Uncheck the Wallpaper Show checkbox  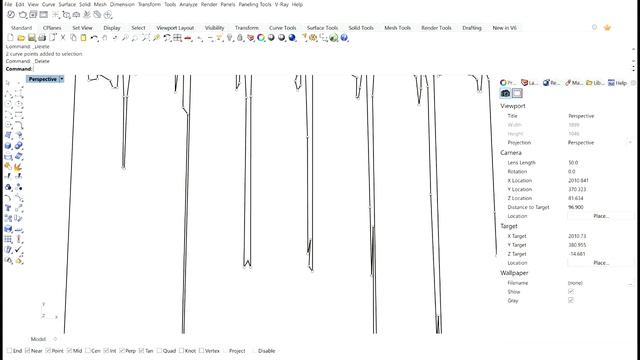click(x=571, y=291)
